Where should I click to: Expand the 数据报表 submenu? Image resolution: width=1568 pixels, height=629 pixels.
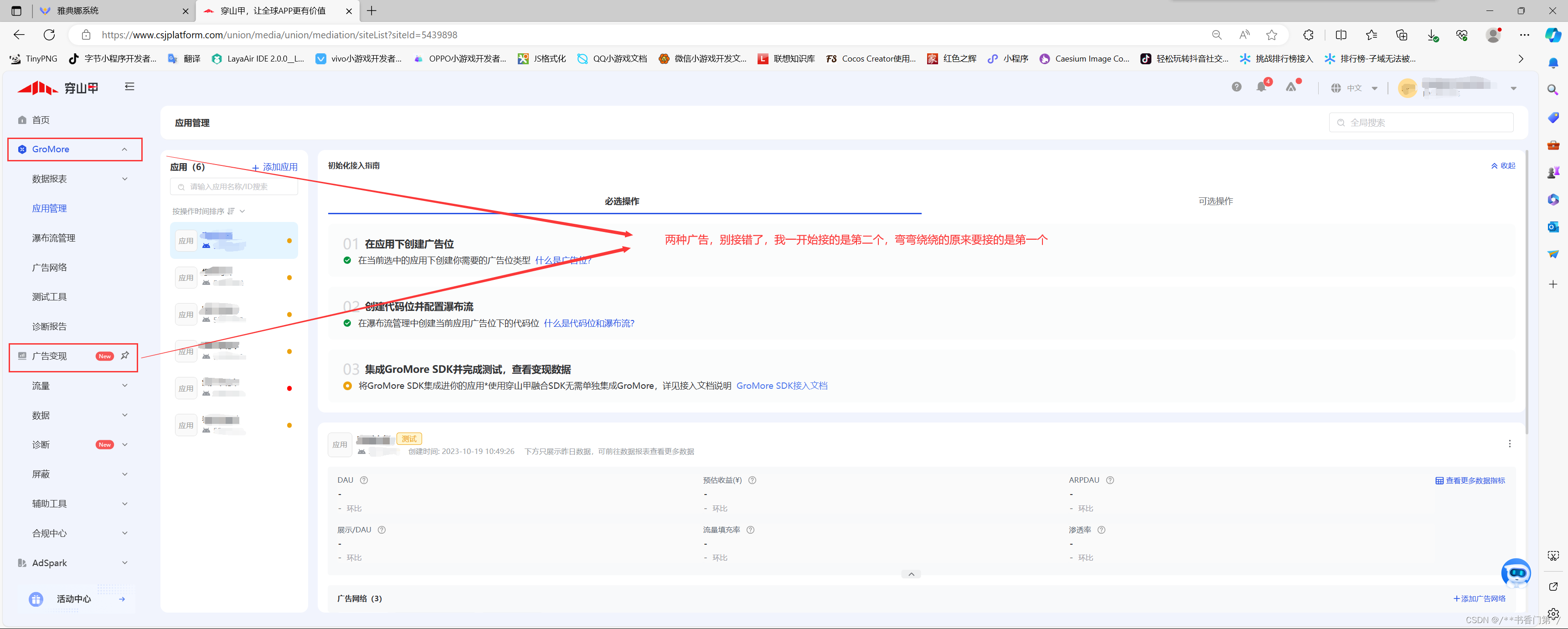point(124,179)
